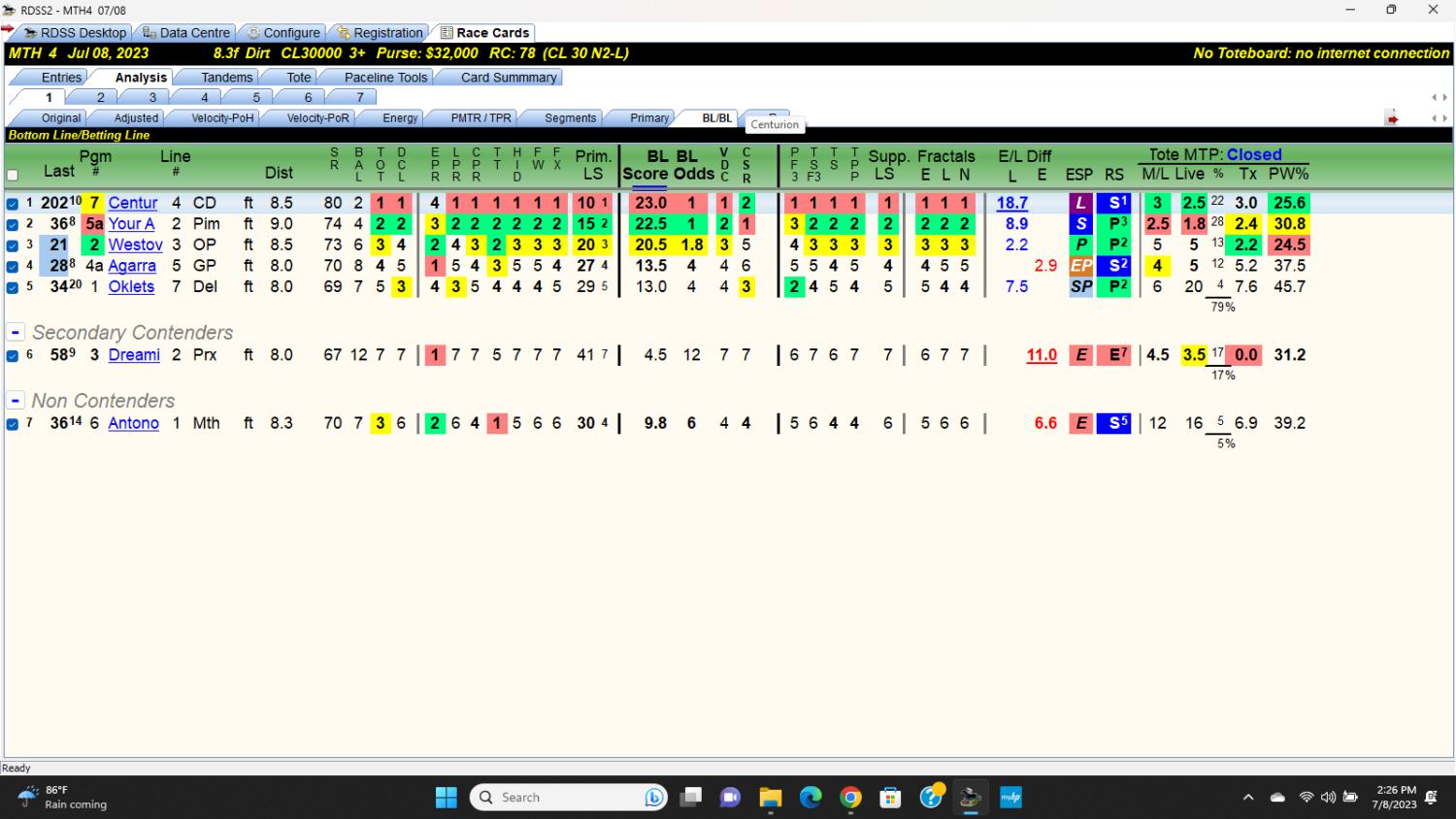Uncheck the Agarra row checkbox
This screenshot has width=1456, height=819.
click(x=13, y=266)
